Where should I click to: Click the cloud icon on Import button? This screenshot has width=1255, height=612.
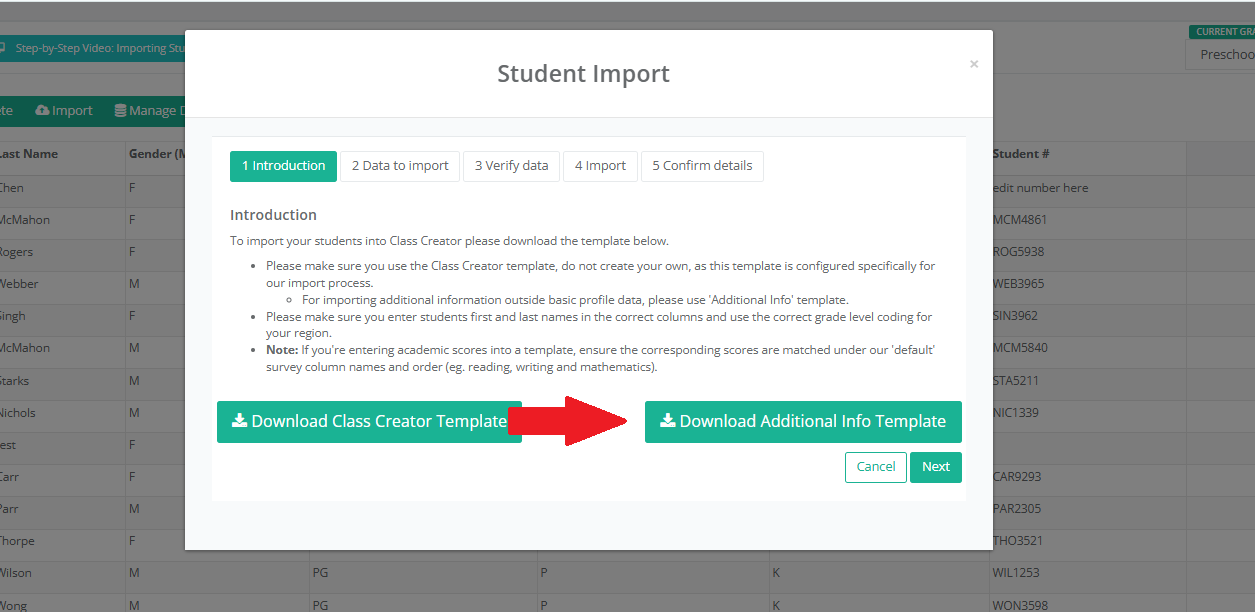[42, 111]
